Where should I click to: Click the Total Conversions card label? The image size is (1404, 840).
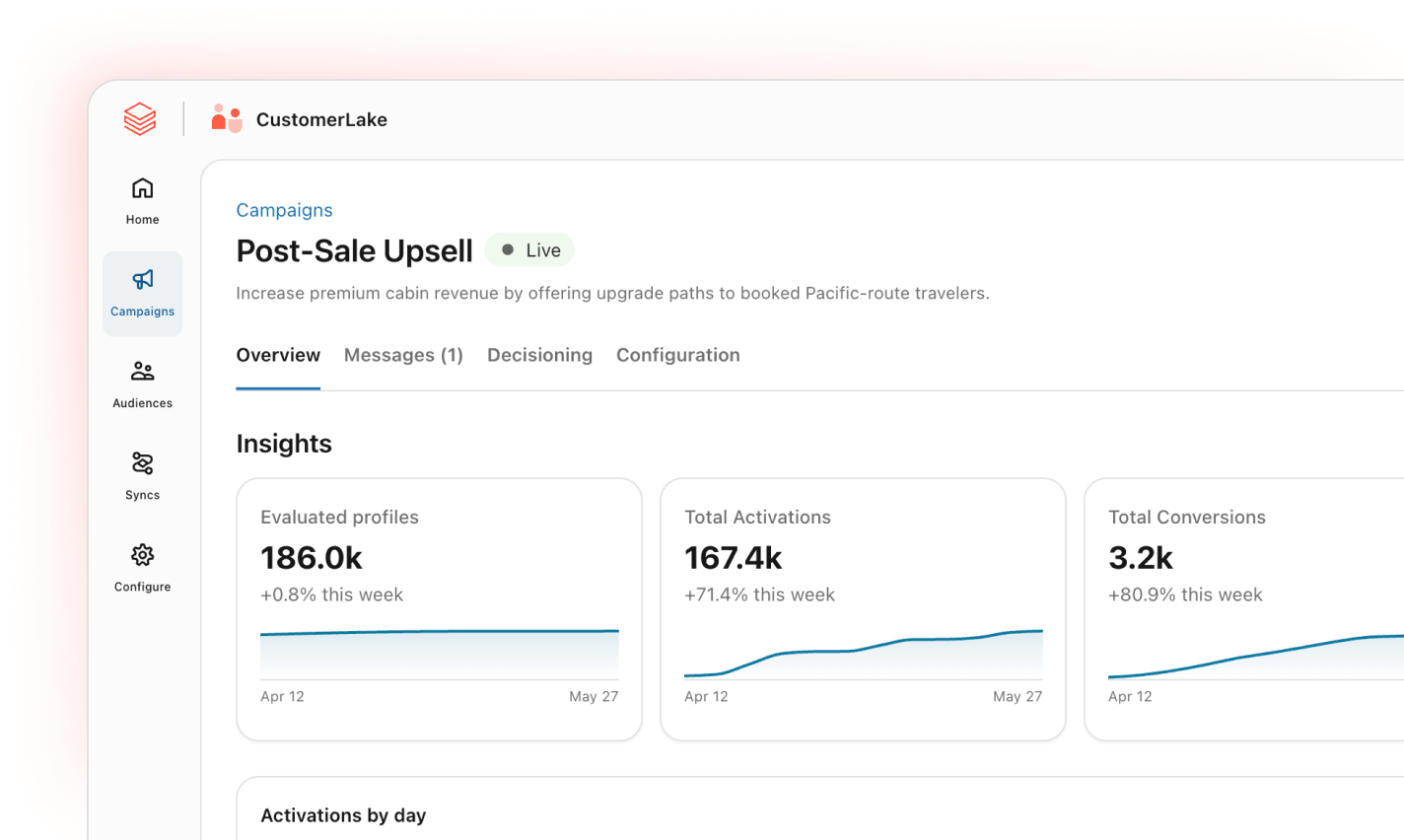pyautogui.click(x=1187, y=517)
